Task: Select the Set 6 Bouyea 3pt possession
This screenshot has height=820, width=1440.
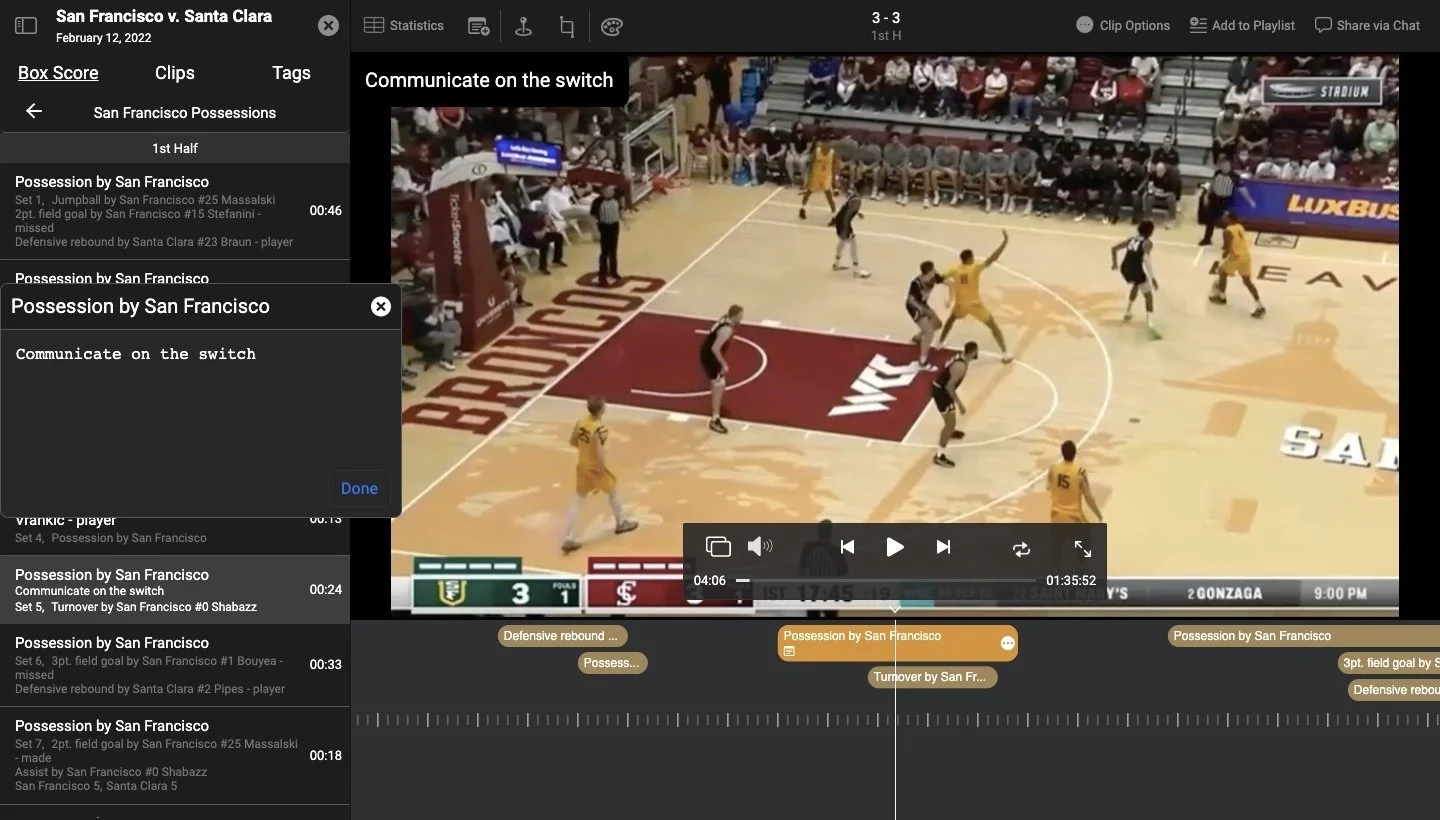Action: click(175, 665)
